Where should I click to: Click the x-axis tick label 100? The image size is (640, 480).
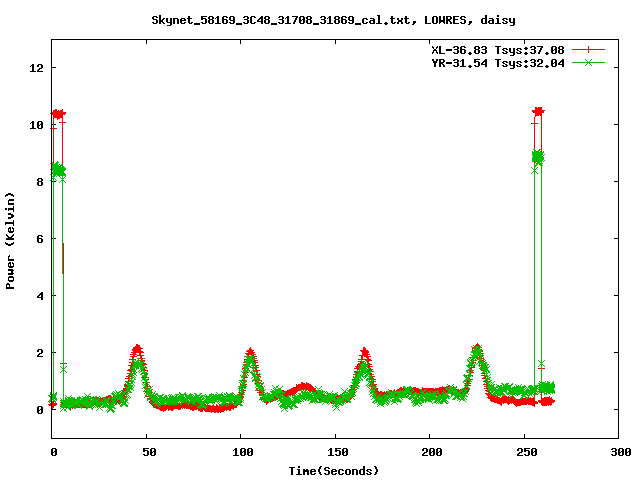coord(243,452)
